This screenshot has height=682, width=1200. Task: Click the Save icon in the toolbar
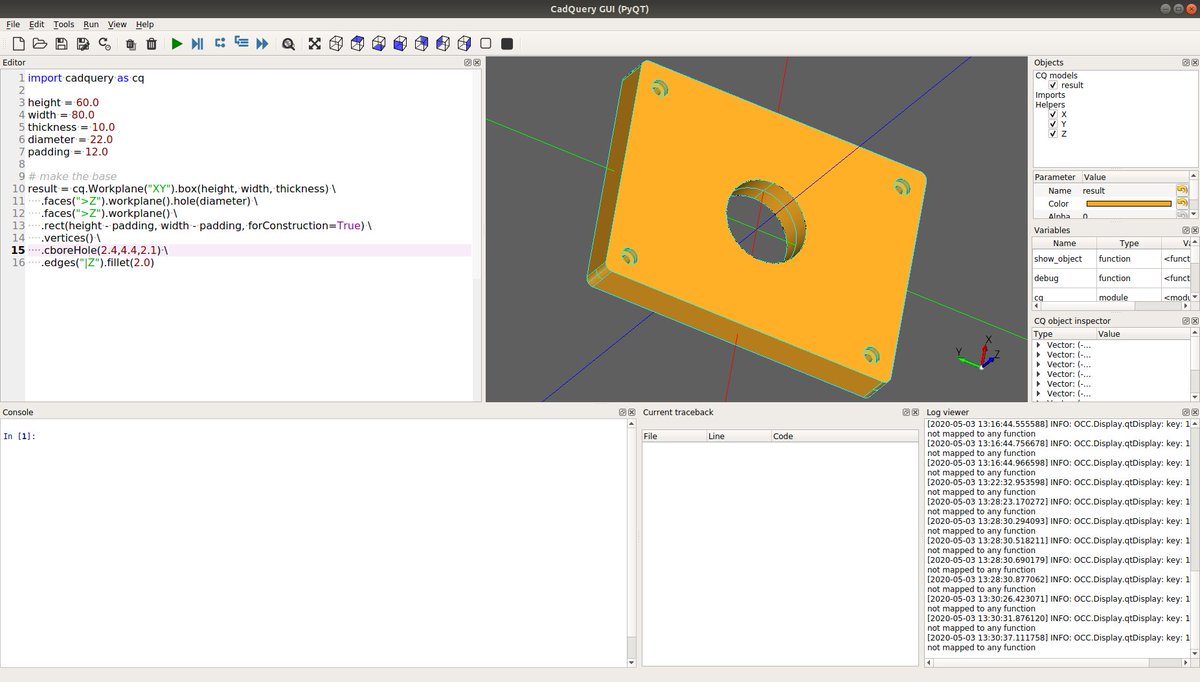click(x=62, y=43)
